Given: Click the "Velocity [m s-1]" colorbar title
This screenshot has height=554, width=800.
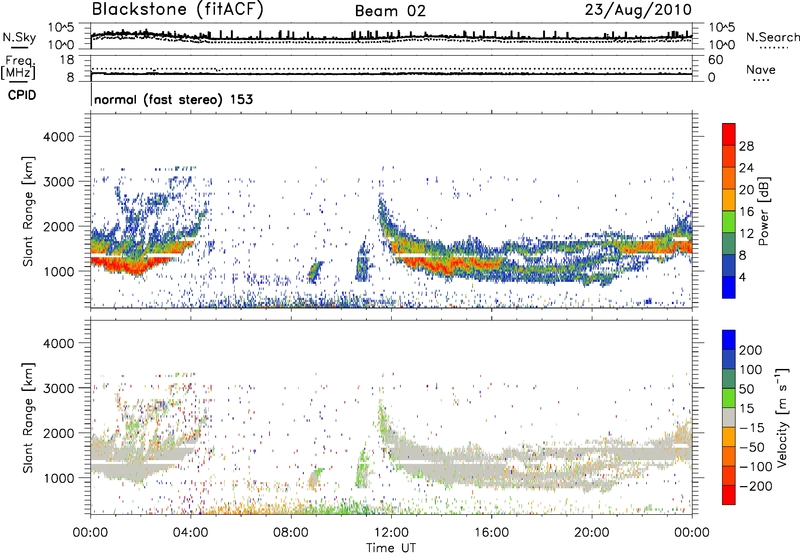Looking at the screenshot, I should point(781,417).
